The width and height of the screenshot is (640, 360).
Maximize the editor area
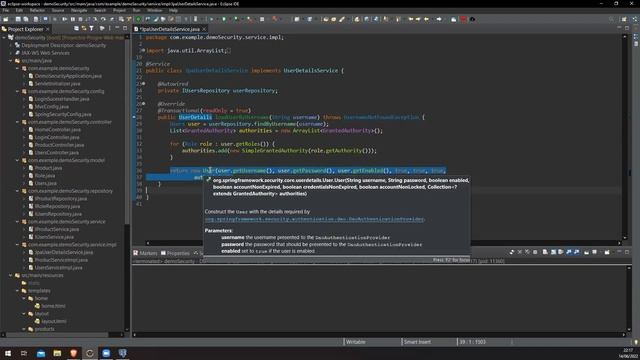(x=627, y=28)
